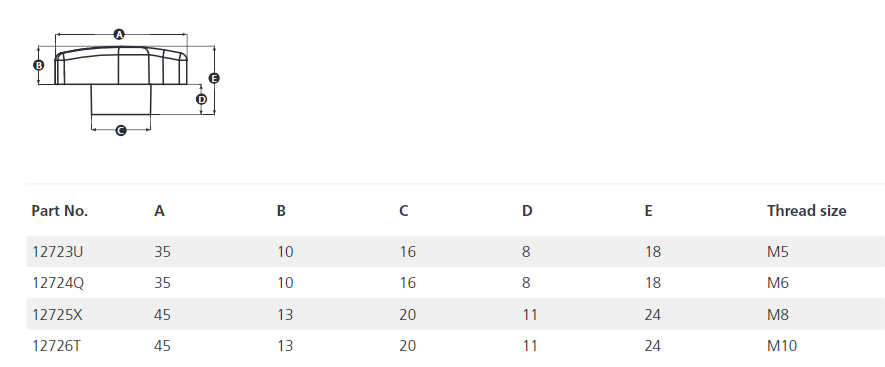The image size is (885, 367).
Task: Click the value 45 in the 12725X row
Action: (x=163, y=314)
